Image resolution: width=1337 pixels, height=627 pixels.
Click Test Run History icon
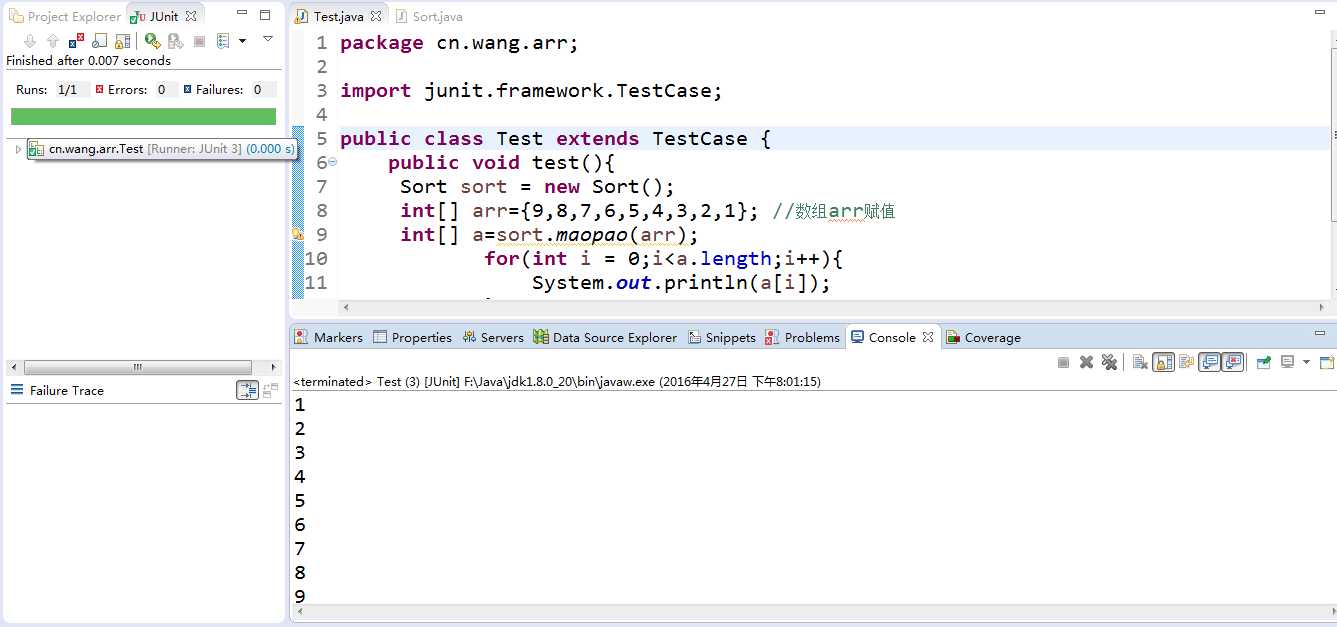[x=224, y=41]
